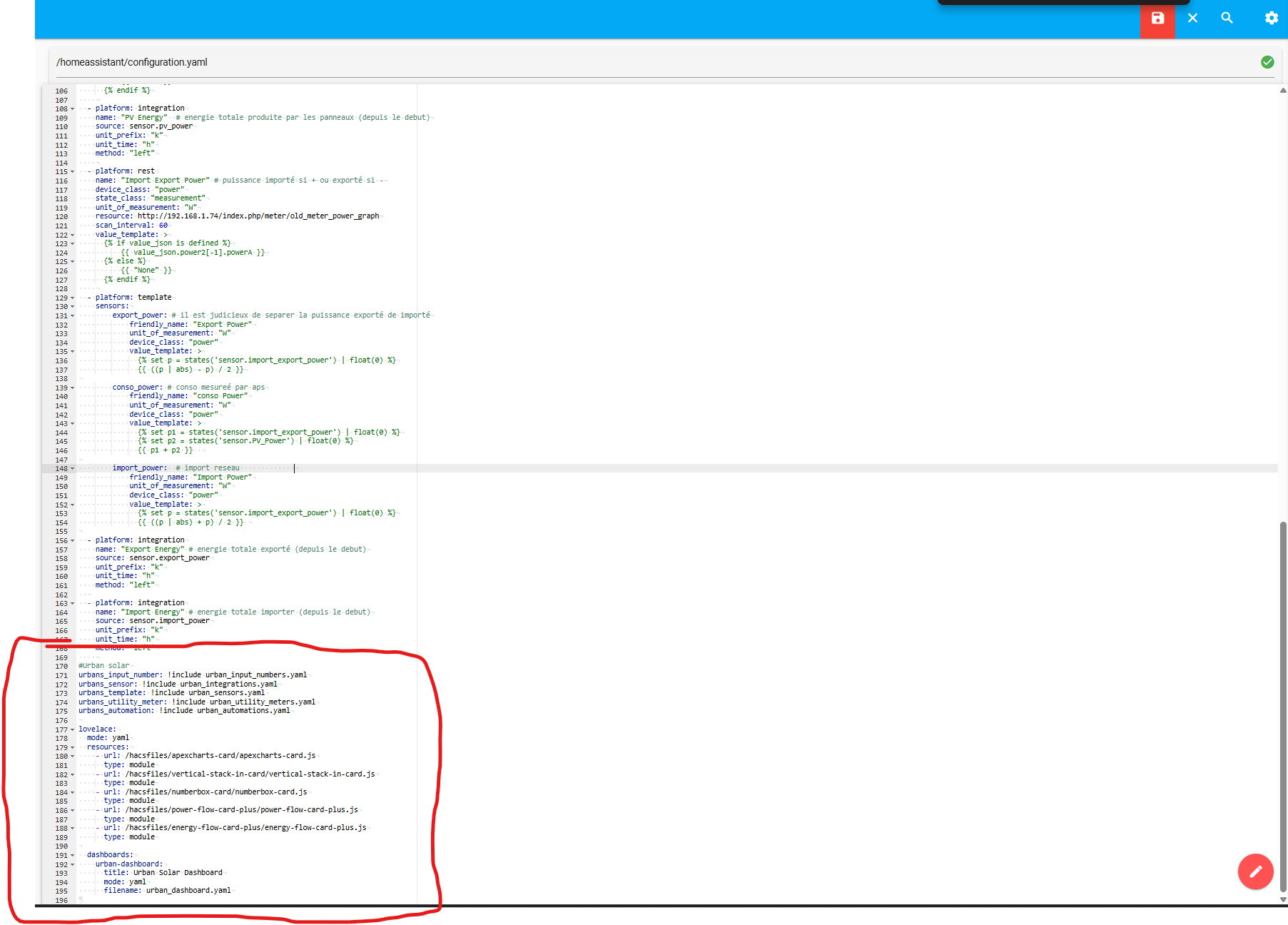The width and height of the screenshot is (1288, 925).
Task: Fold the lovelace section at line 177
Action: tap(73, 730)
